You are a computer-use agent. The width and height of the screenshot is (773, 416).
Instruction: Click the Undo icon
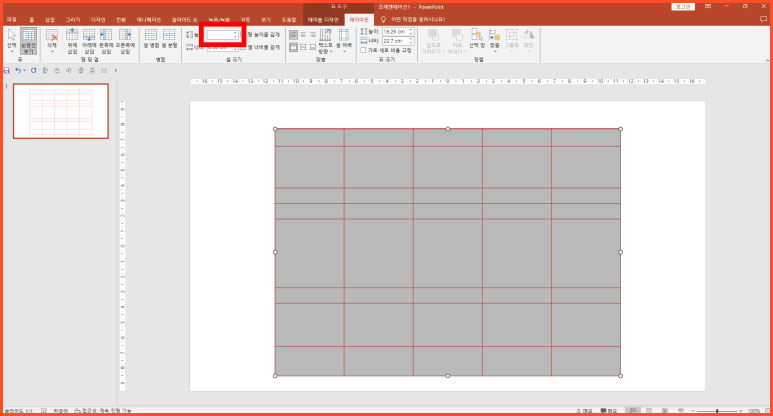pos(18,70)
